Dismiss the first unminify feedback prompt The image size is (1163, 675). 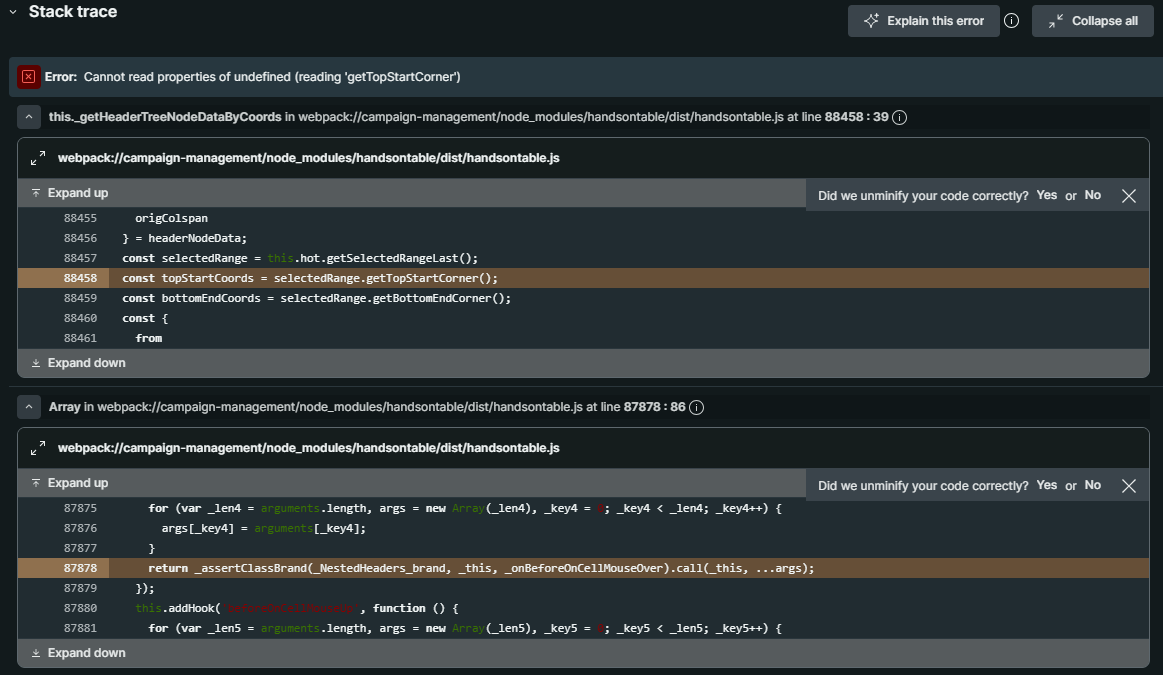(1129, 196)
